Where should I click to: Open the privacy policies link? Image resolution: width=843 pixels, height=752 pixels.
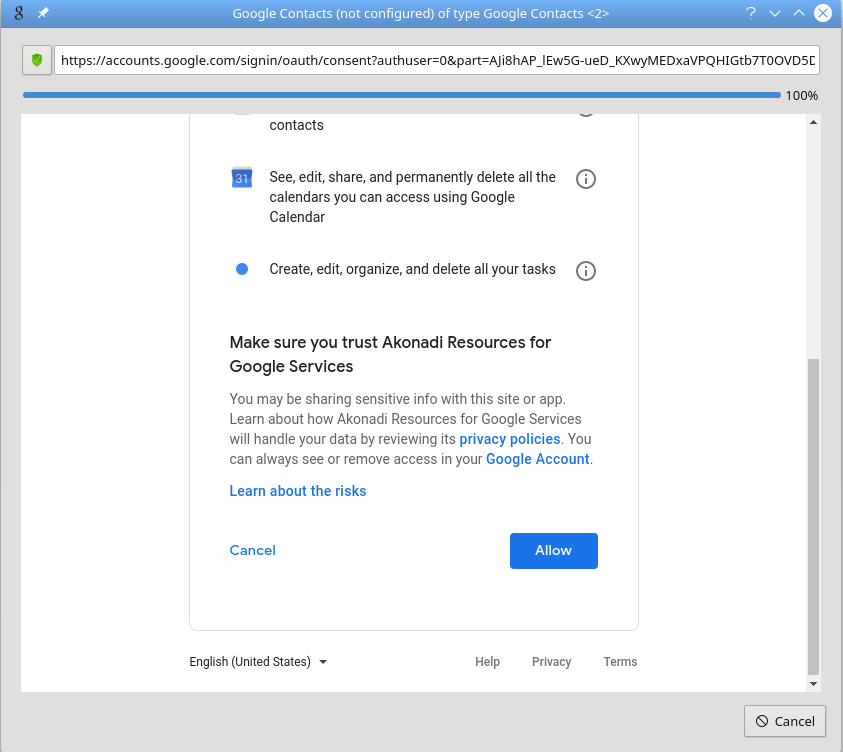tap(509, 439)
